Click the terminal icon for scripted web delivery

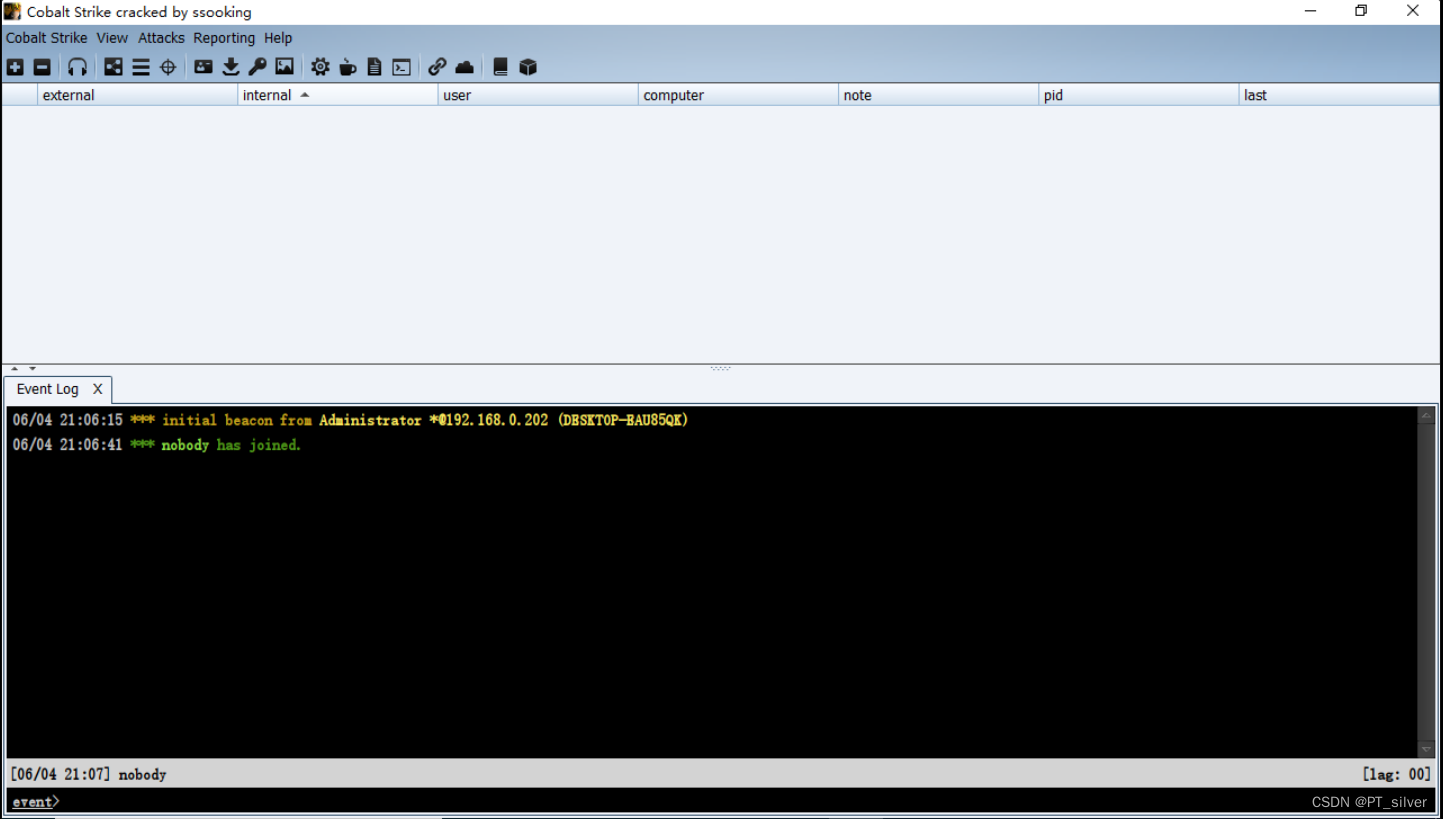[x=401, y=67]
